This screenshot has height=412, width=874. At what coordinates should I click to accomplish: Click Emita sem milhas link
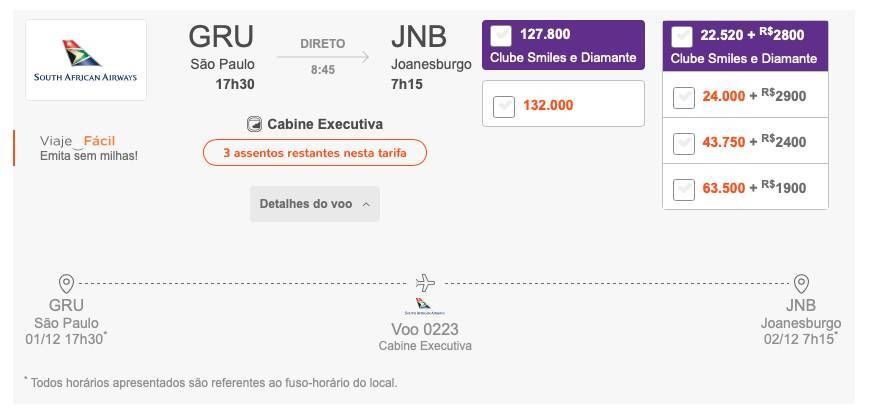(89, 156)
